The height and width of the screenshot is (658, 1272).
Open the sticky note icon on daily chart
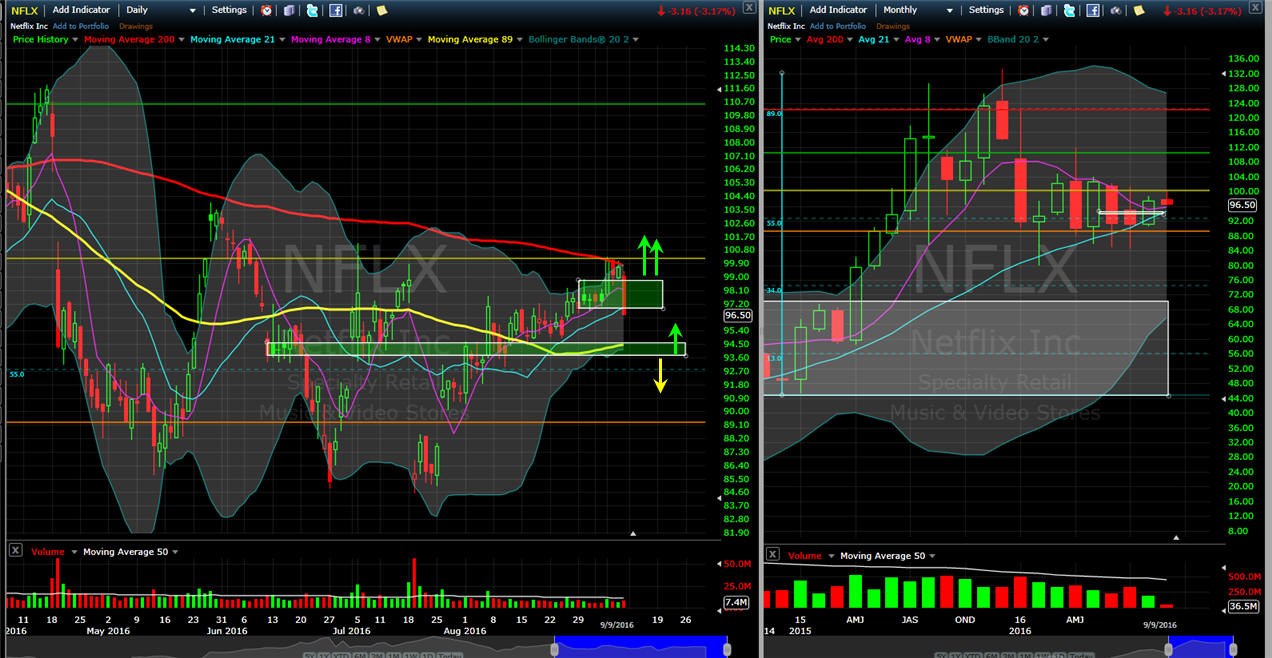pyautogui.click(x=381, y=10)
